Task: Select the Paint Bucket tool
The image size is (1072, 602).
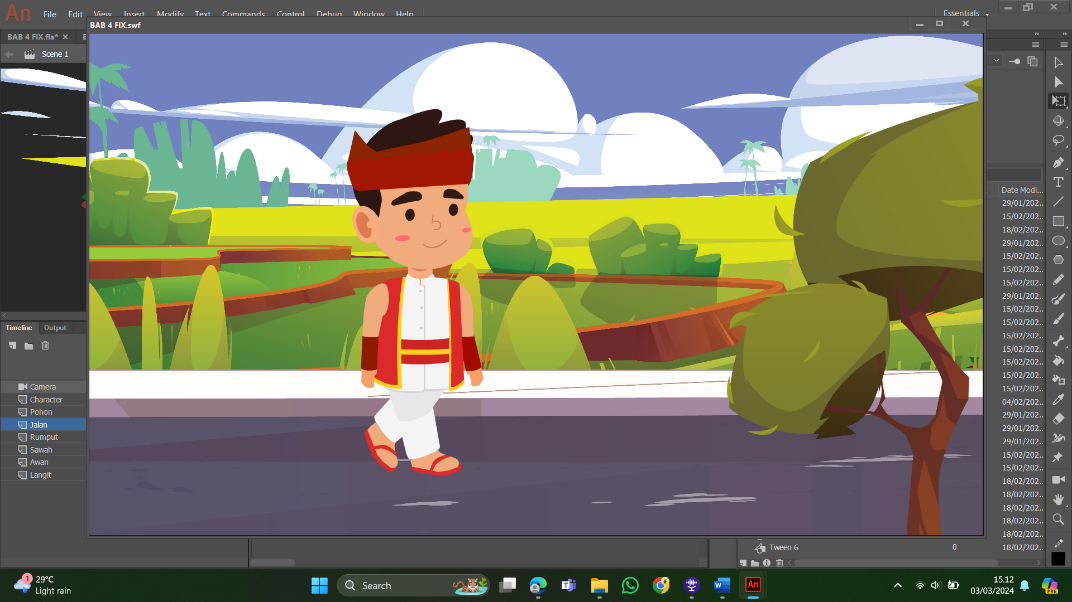Action: point(1058,360)
